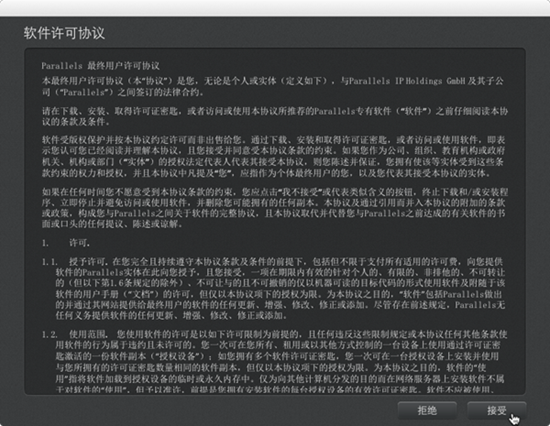Image resolution: width=550 pixels, height=426 pixels.
Task: Click the paragraph starting '如果在任何时间'
Action: coord(275,208)
